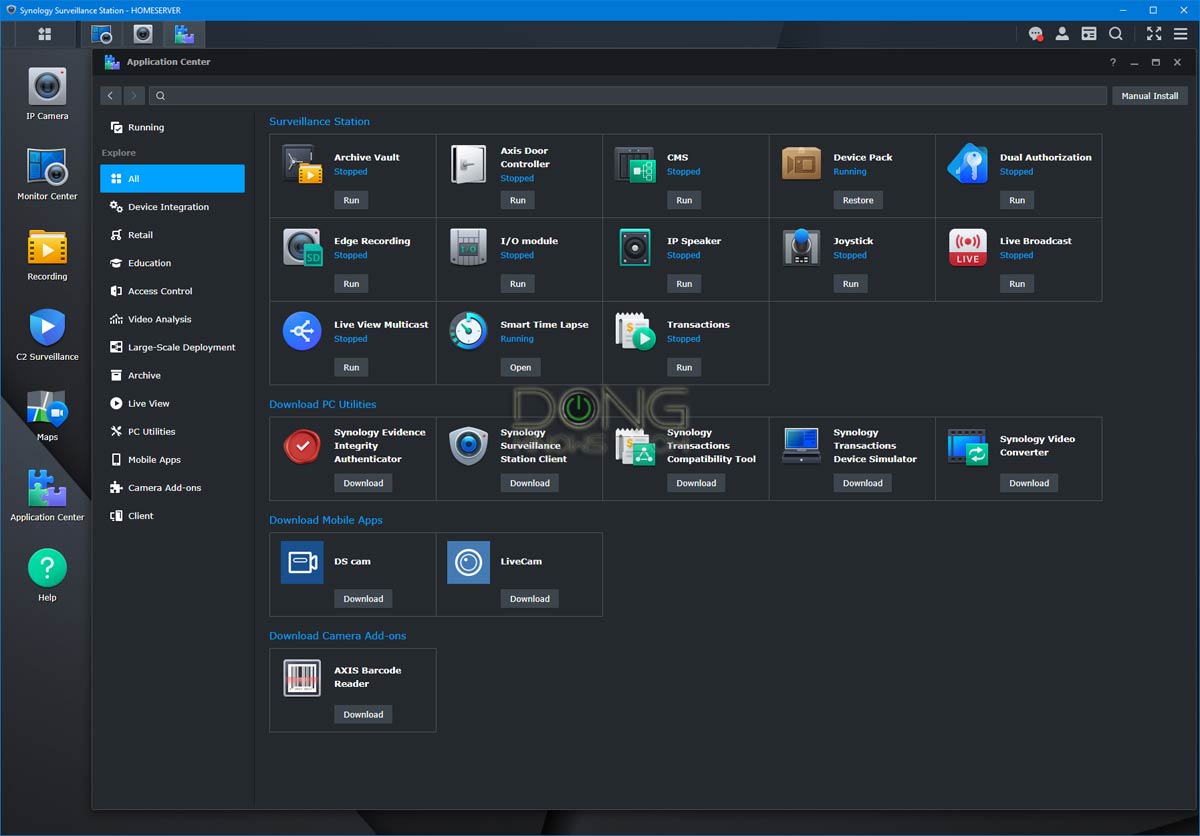Download AXIS Barcode Reader add-on
Image resolution: width=1200 pixels, height=836 pixels.
[363, 715]
